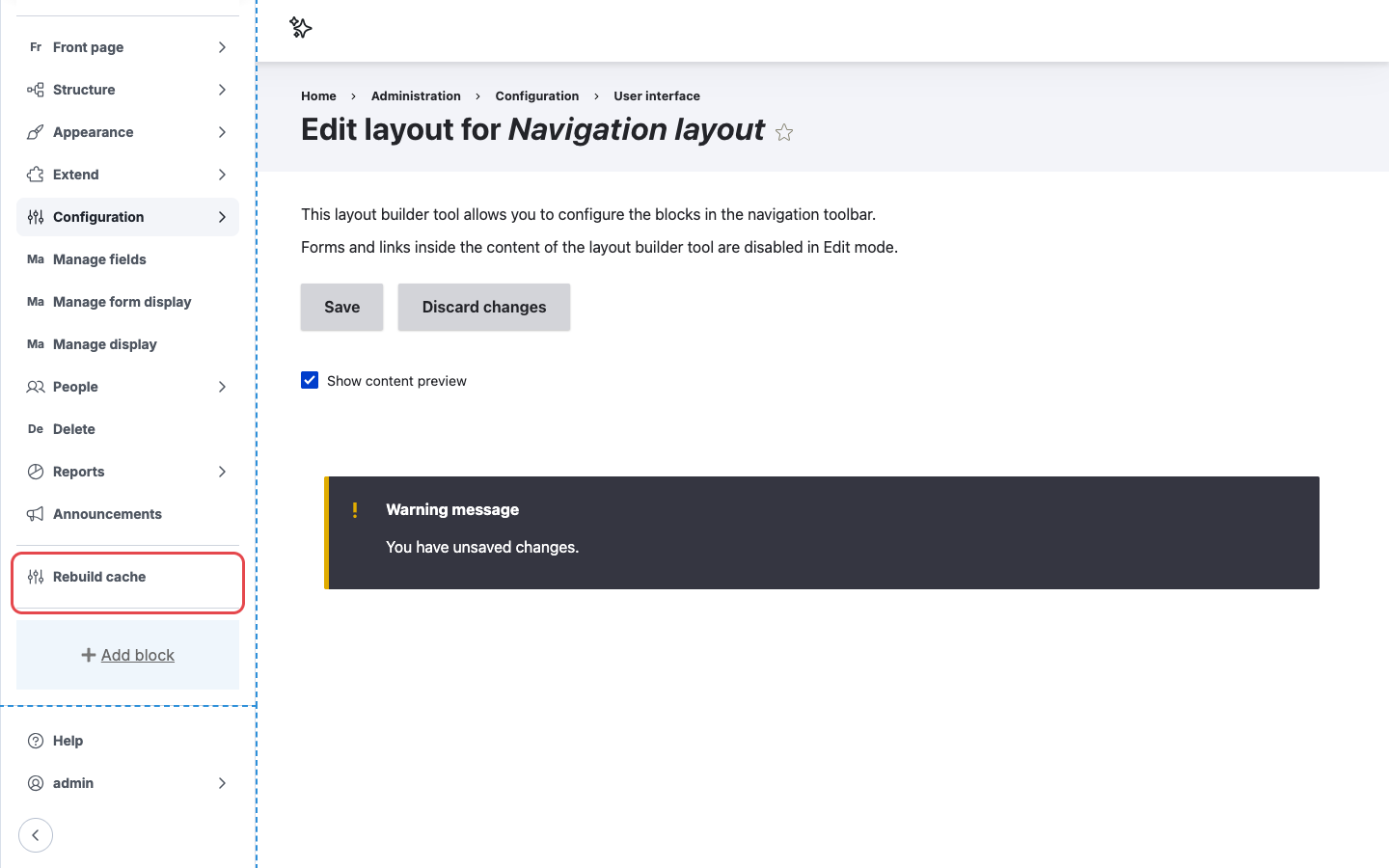This screenshot has height=868, width=1389.
Task: Click the Appearance paintbrush icon
Action: 36,132
